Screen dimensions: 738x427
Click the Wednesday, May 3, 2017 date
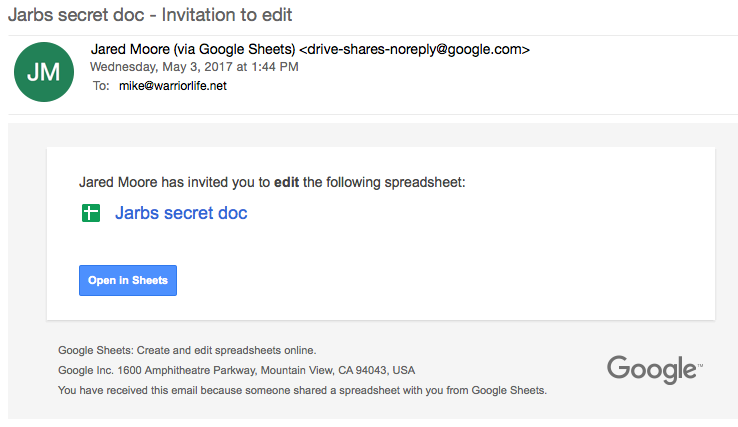tap(158, 67)
